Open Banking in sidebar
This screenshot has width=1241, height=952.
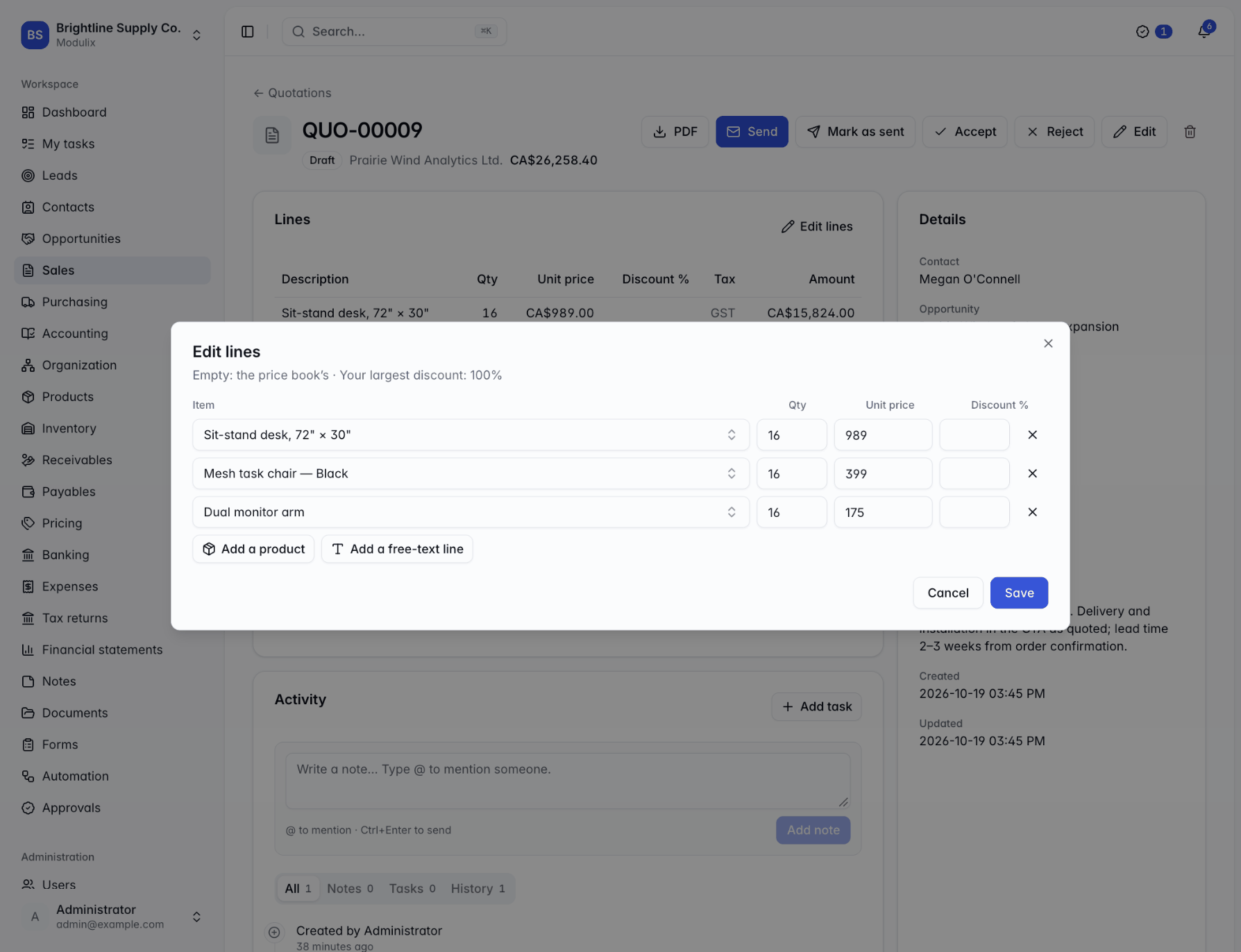[112, 554]
